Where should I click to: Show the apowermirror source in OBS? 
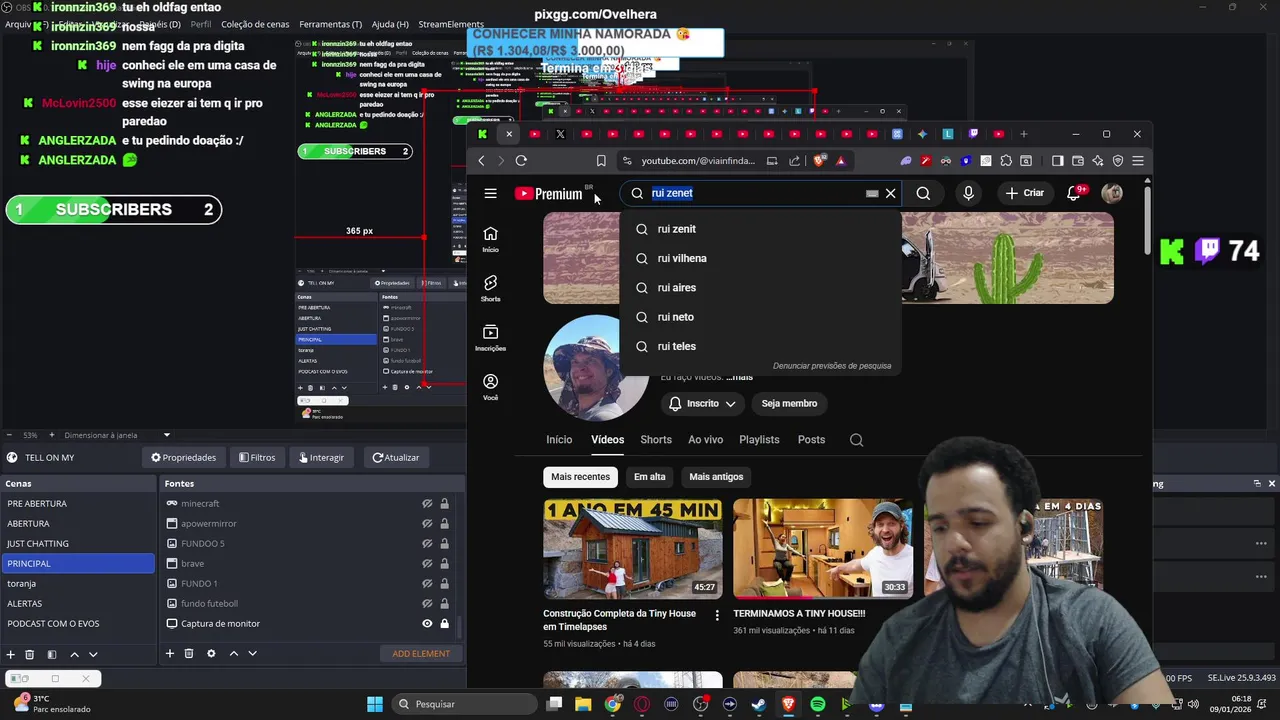pyautogui.click(x=427, y=524)
